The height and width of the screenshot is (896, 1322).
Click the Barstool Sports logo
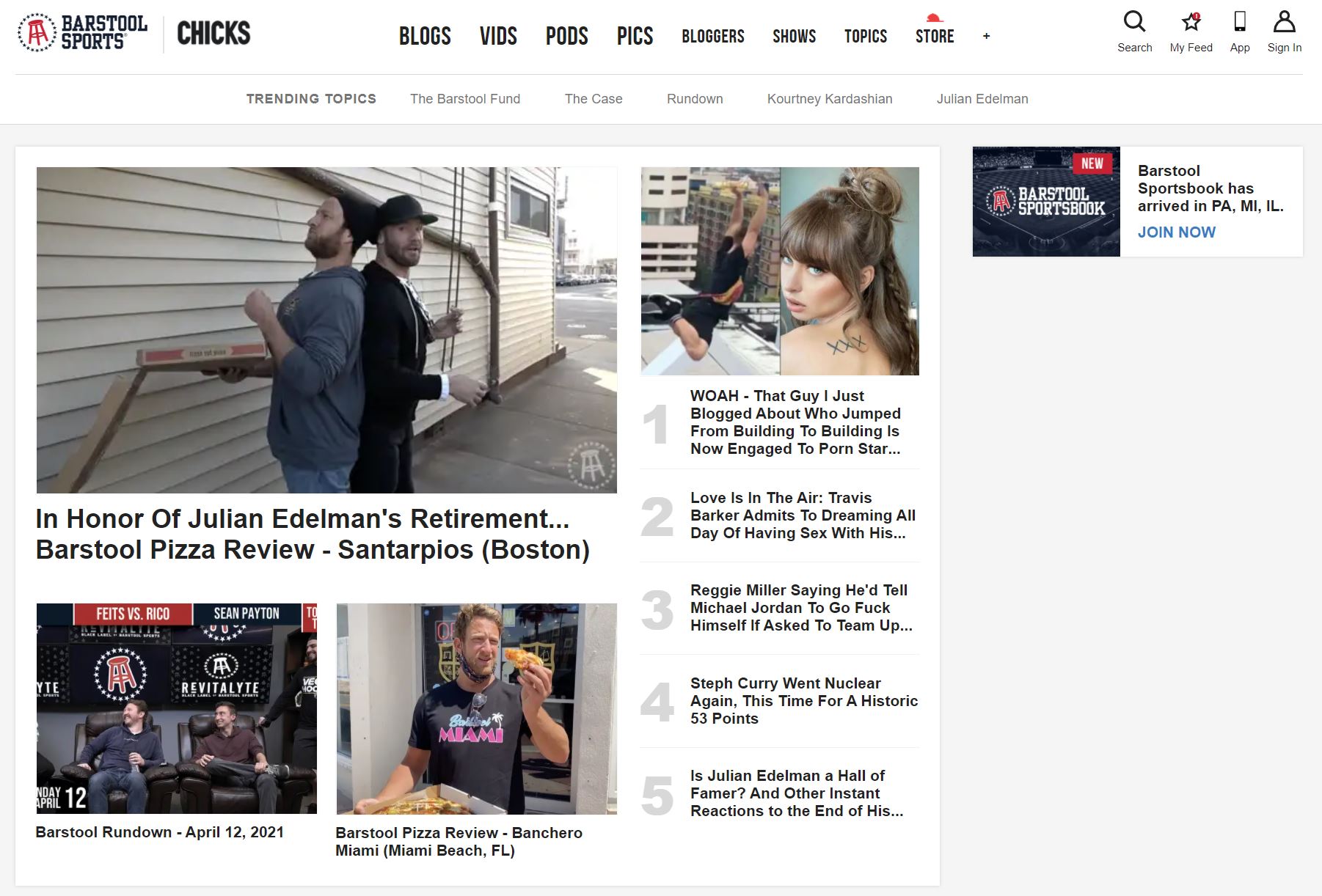pyautogui.click(x=82, y=33)
